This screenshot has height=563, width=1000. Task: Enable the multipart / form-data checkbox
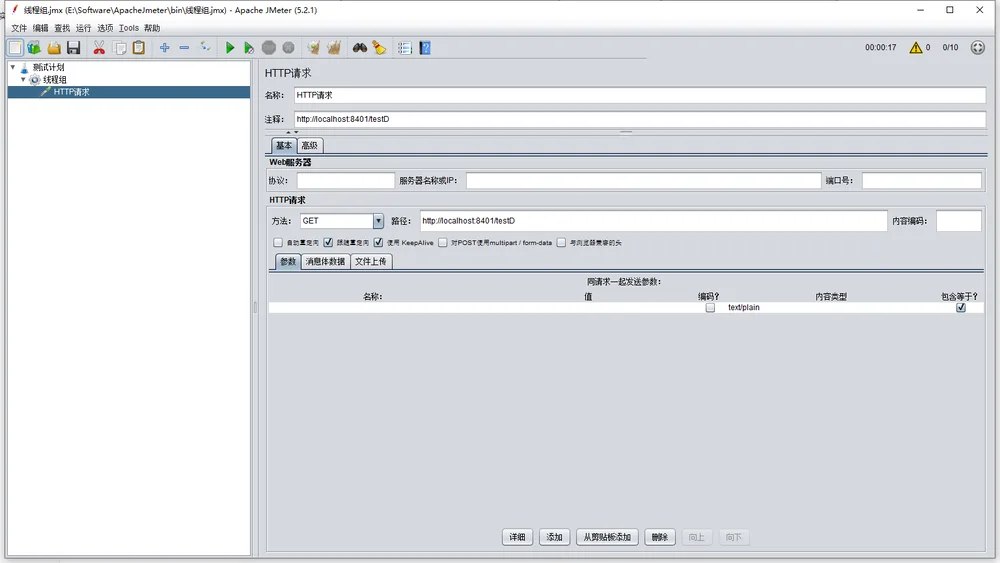click(x=443, y=242)
